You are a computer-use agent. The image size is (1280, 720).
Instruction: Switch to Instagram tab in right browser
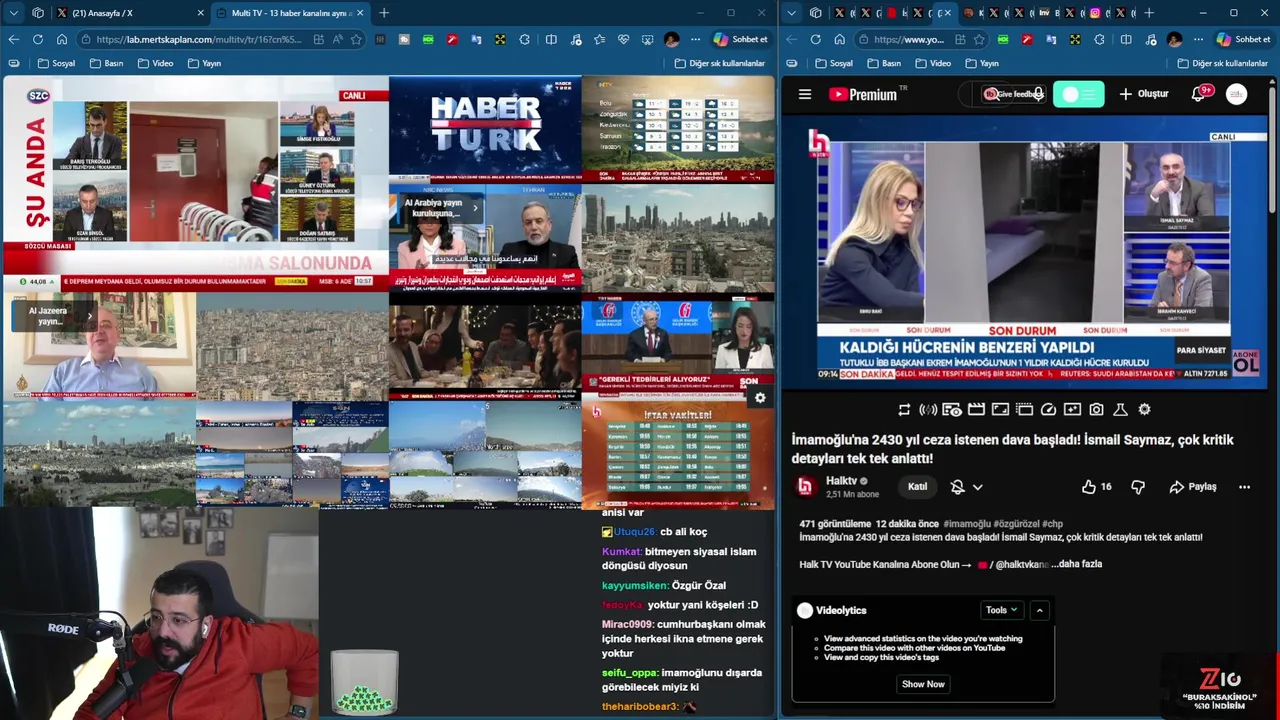1095,13
